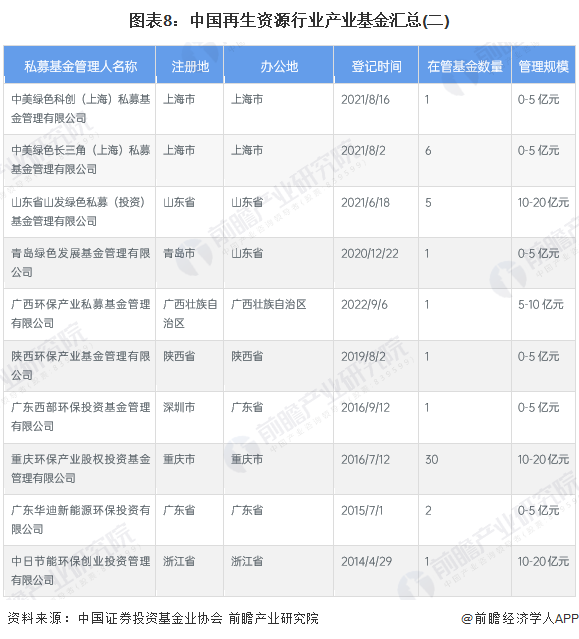Select the date 2022/9/6 cell
Image resolution: width=579 pixels, height=639 pixels.
pos(376,315)
